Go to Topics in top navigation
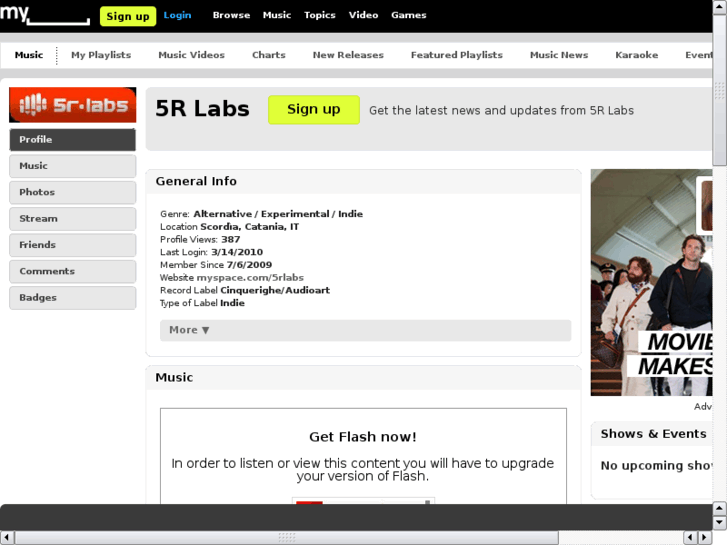The height and width of the screenshot is (545, 727). click(x=319, y=15)
